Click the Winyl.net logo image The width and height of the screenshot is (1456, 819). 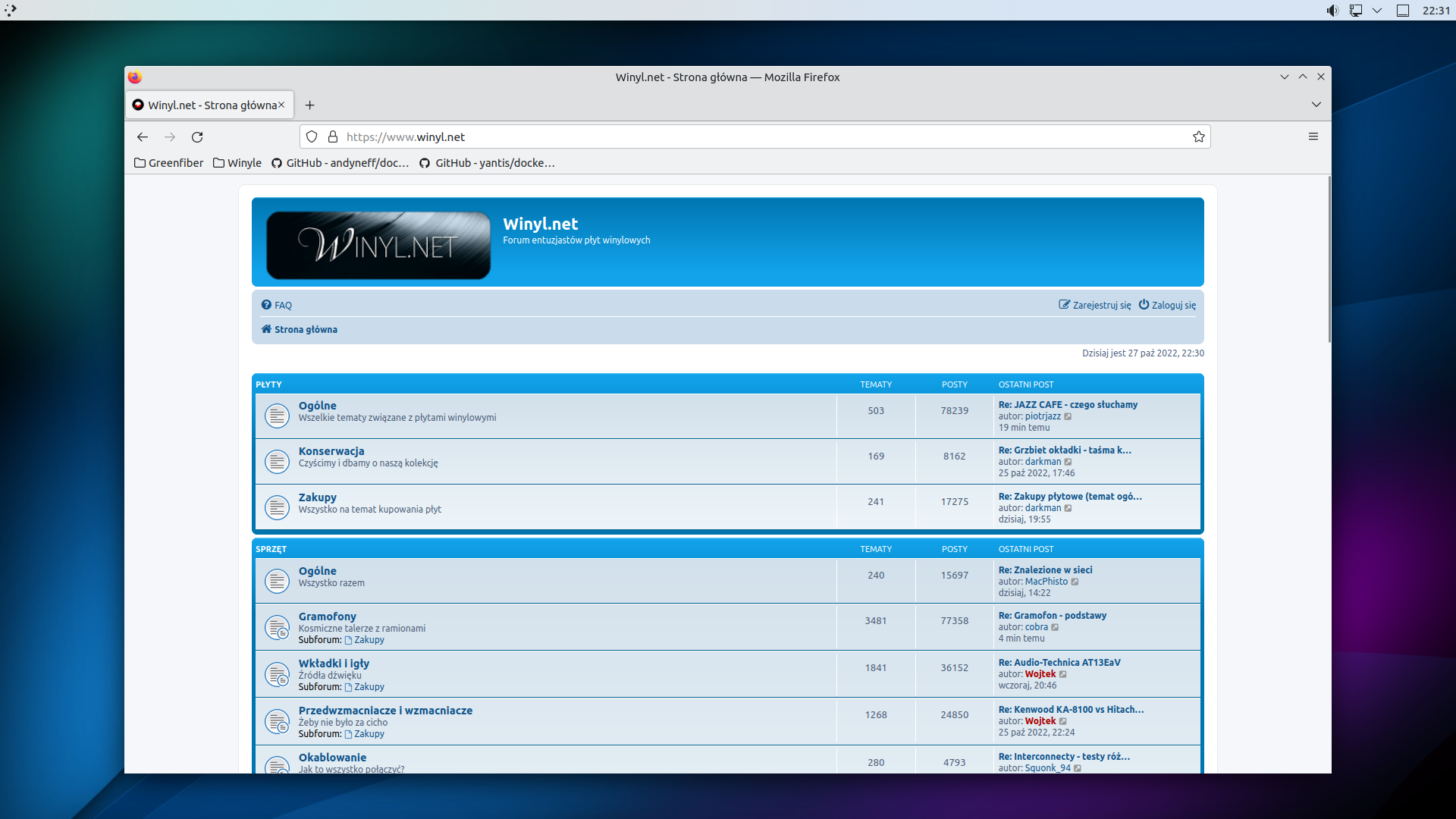click(378, 245)
